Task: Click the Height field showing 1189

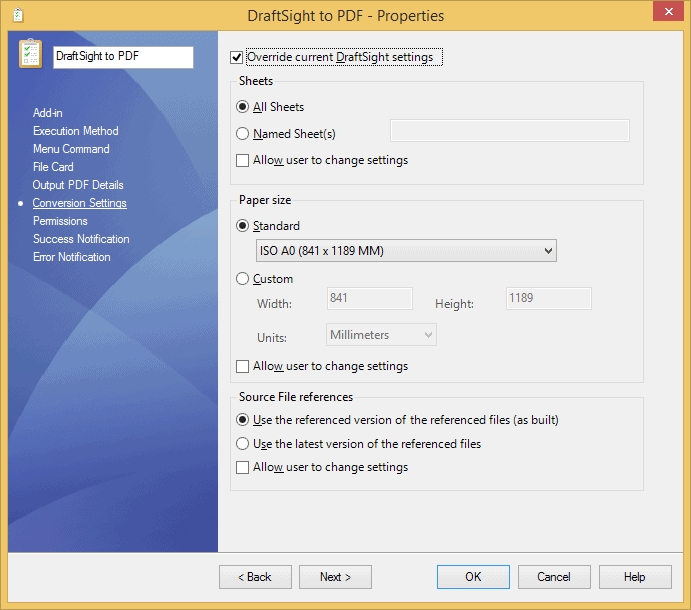Action: point(549,298)
